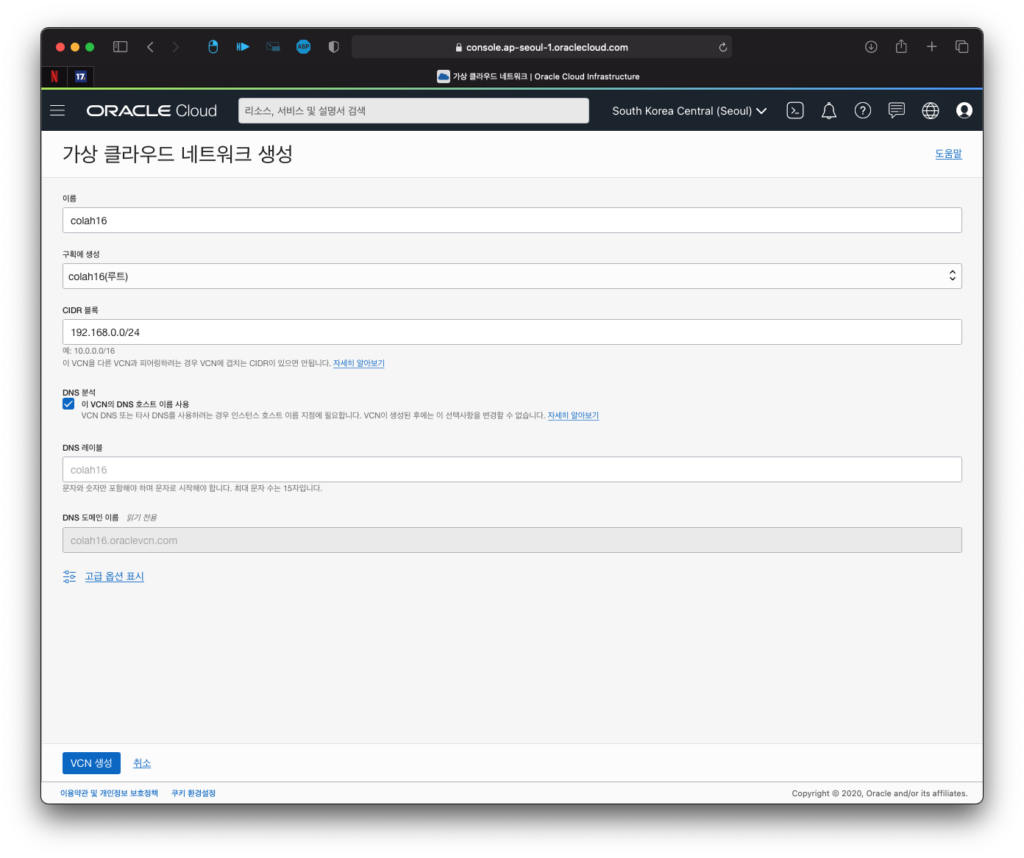Click the help question mark icon
Screen dimensions: 1024x858
[x=863, y=111]
